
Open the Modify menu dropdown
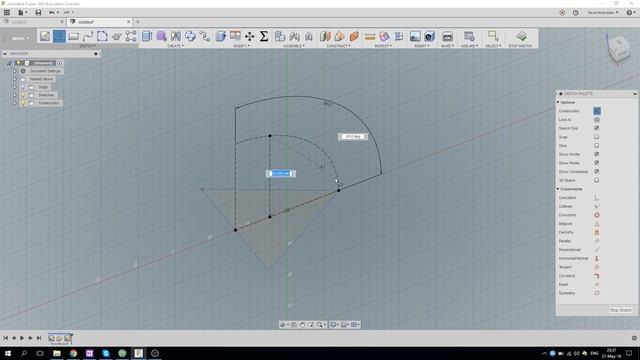[x=241, y=46]
